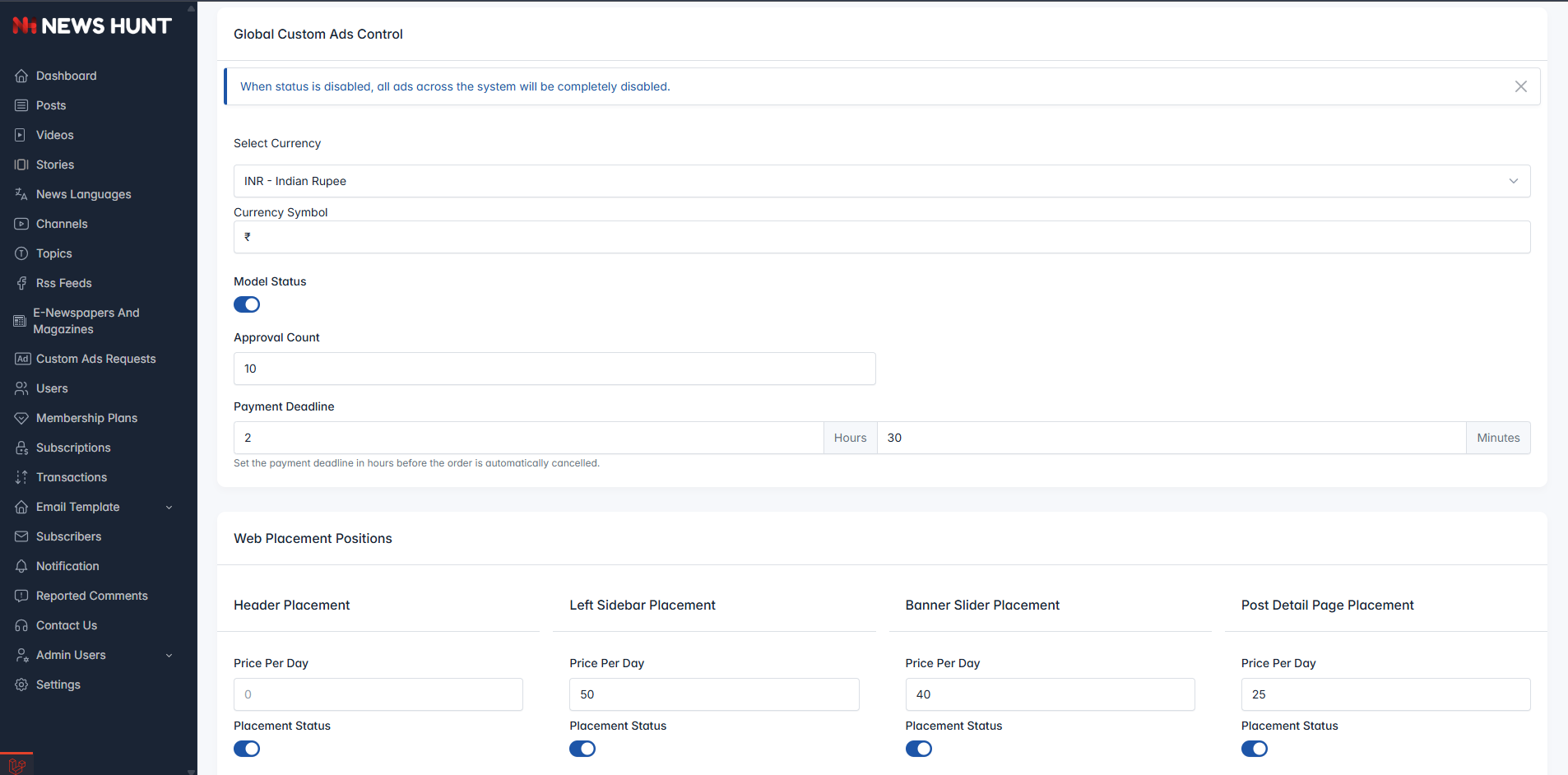The image size is (1568, 775).
Task: Click the News Languages translate icon
Action: (x=21, y=194)
